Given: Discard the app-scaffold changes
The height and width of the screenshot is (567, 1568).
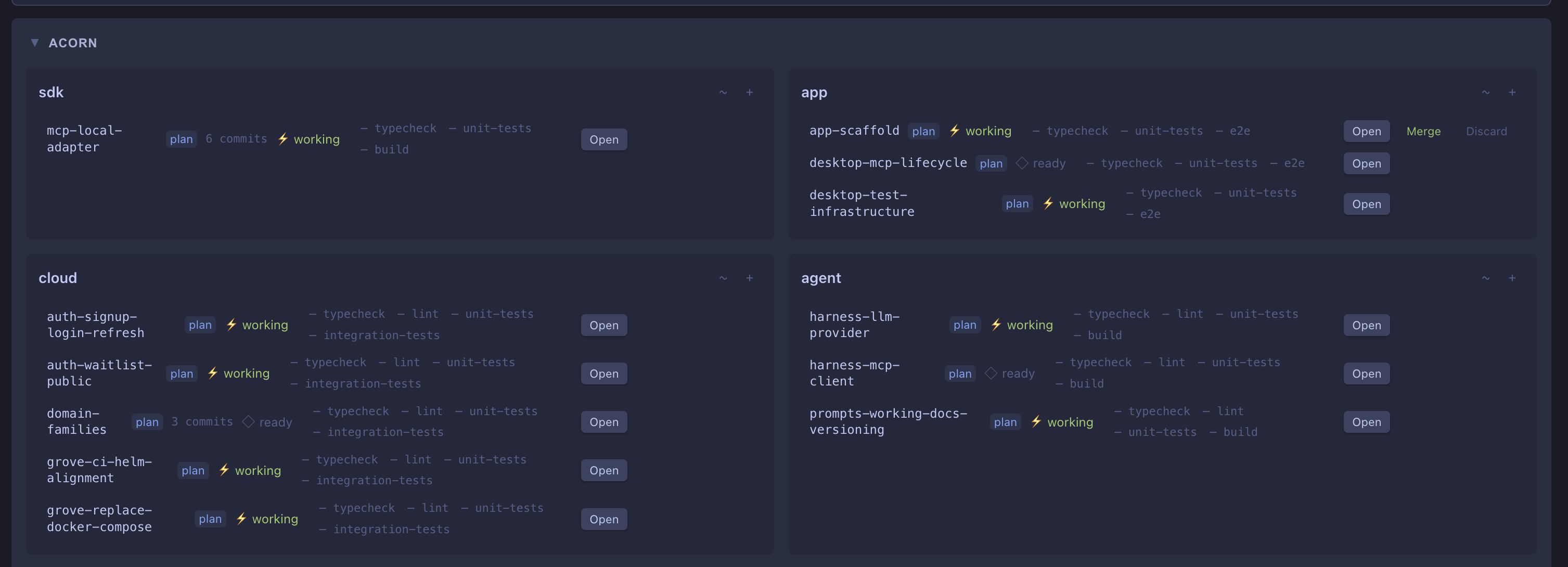Looking at the screenshot, I should [x=1486, y=131].
